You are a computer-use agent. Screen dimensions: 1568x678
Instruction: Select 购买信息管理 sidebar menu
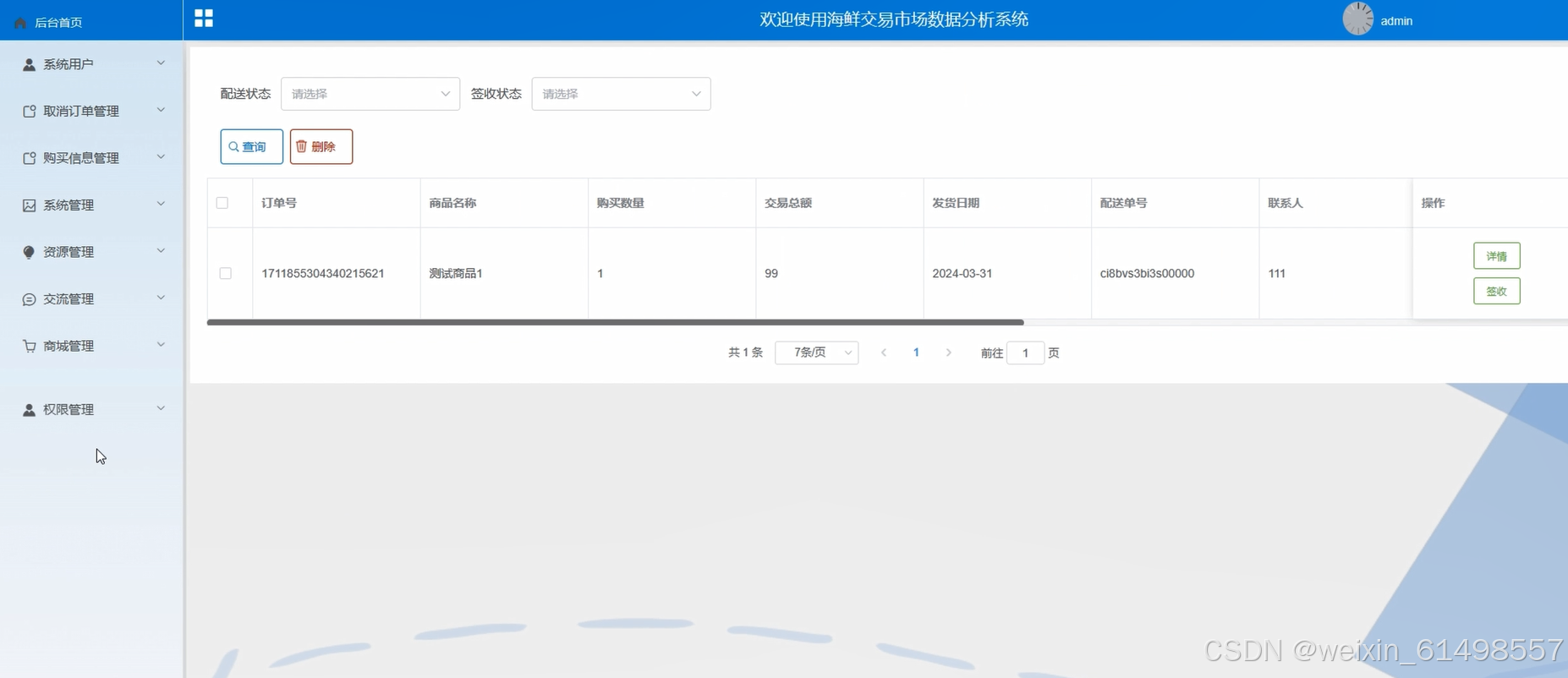pos(91,158)
